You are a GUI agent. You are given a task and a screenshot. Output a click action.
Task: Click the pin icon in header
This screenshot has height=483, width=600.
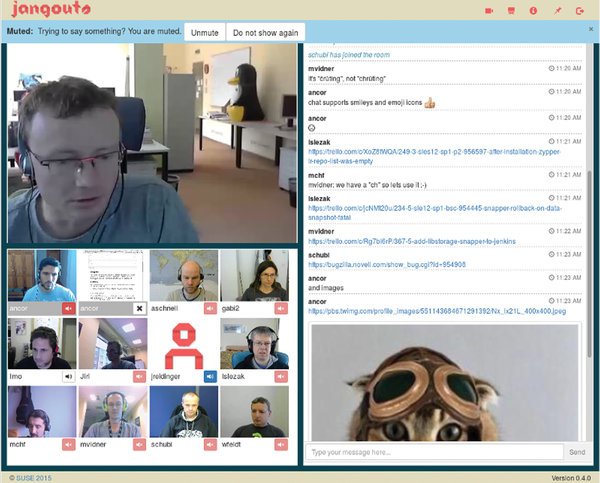[x=558, y=11]
